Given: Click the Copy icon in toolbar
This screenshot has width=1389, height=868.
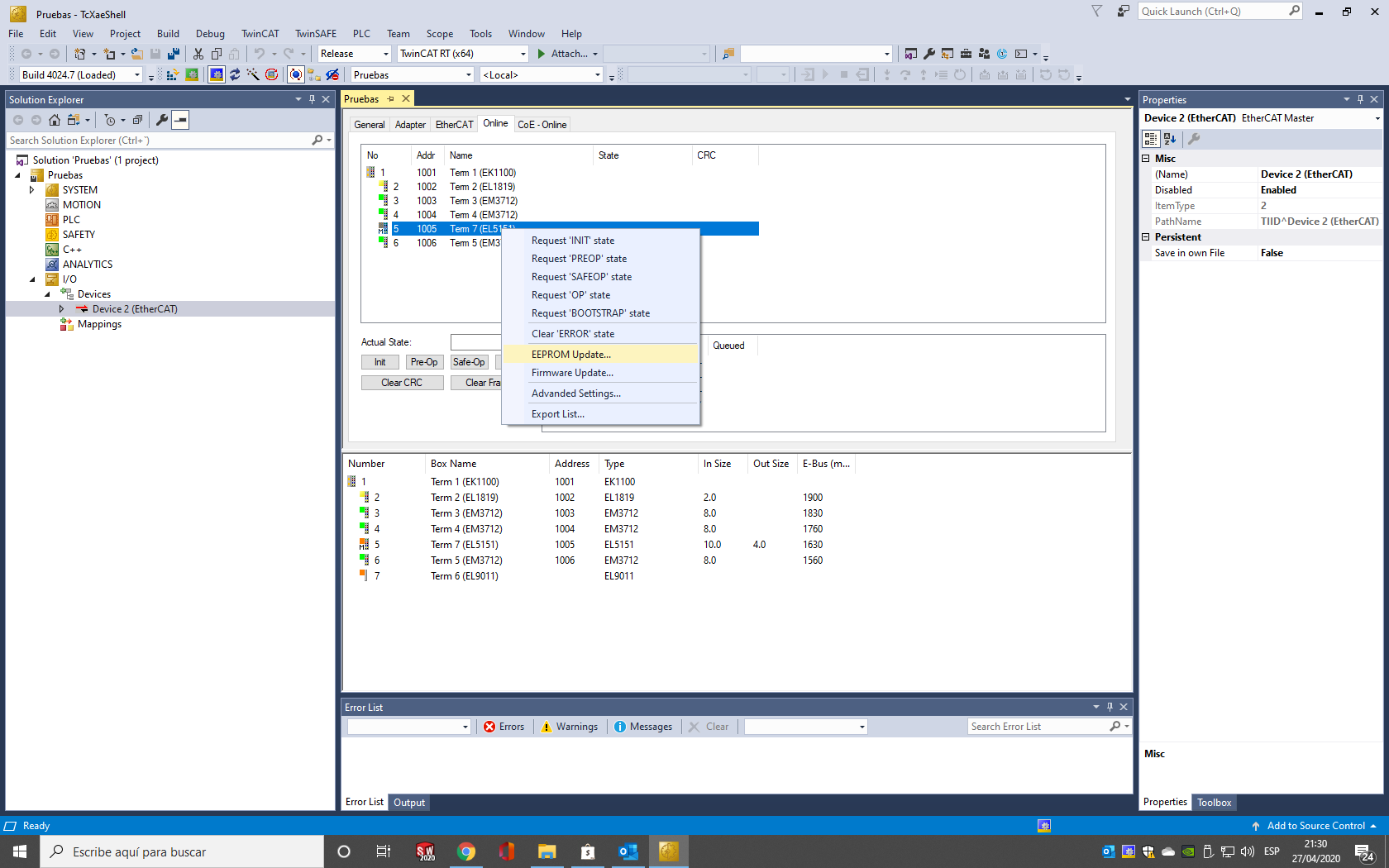Looking at the screenshot, I should click(217, 54).
